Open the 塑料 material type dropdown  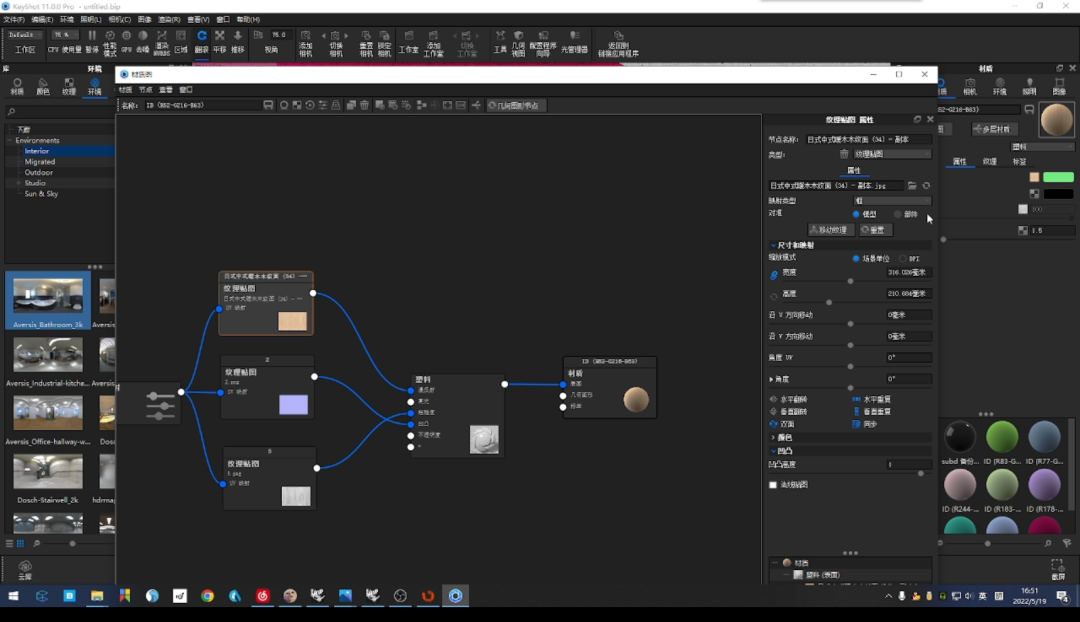1042,147
